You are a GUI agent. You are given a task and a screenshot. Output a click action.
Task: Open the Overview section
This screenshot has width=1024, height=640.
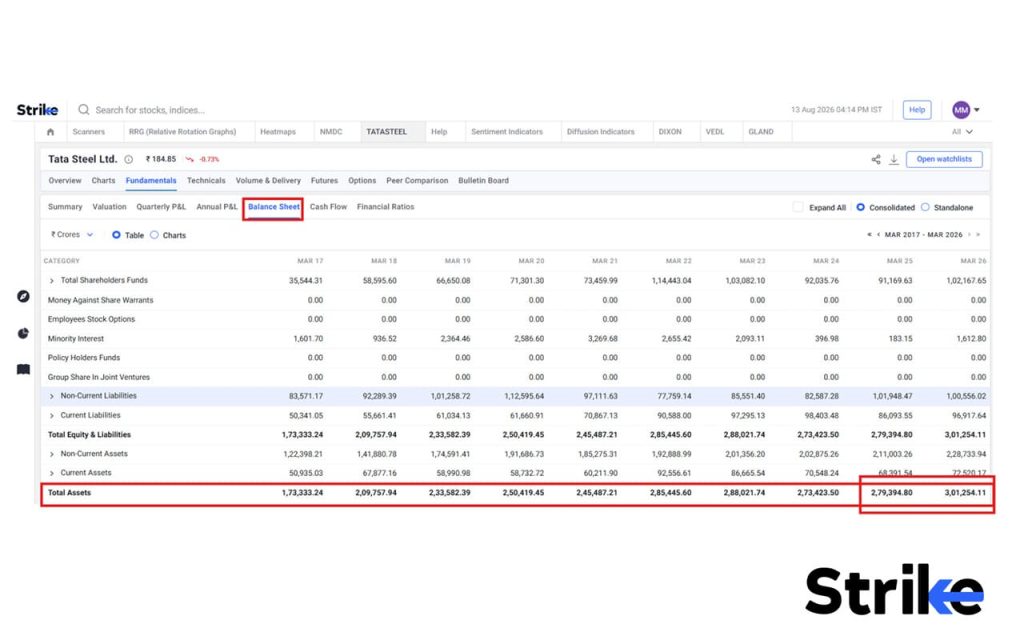pyautogui.click(x=65, y=181)
